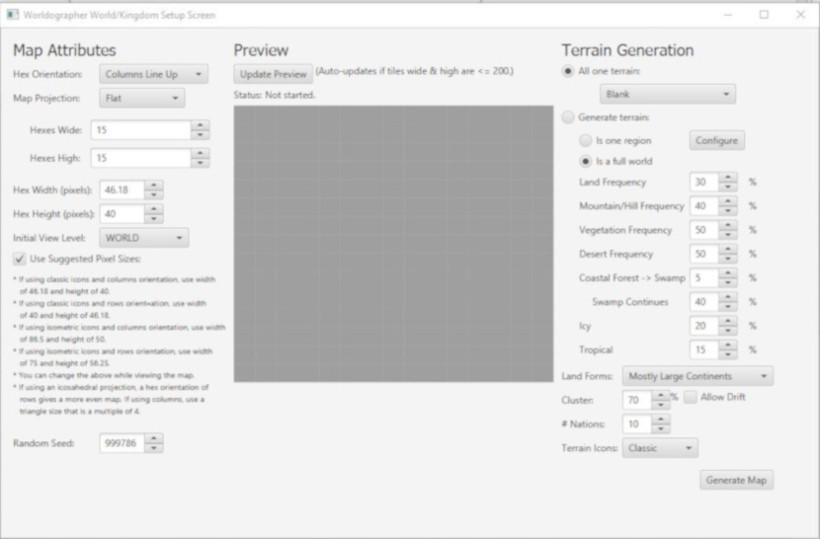Click the Update Preview button
This screenshot has width=820, height=539.
click(272, 74)
